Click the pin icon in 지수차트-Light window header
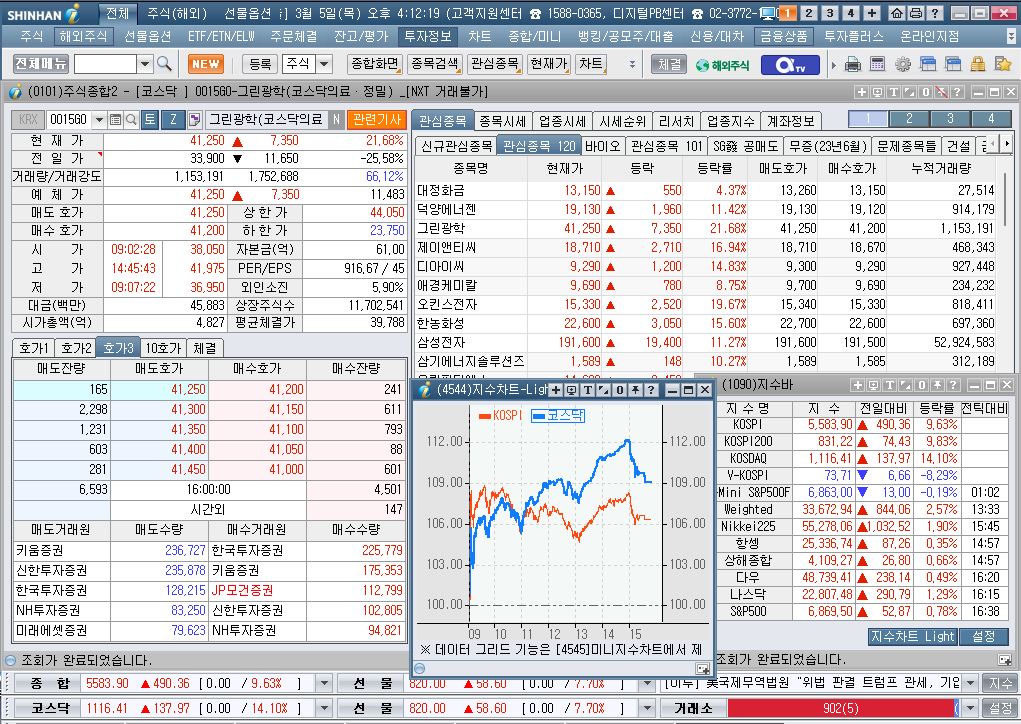The width and height of the screenshot is (1021, 724). pos(635,390)
